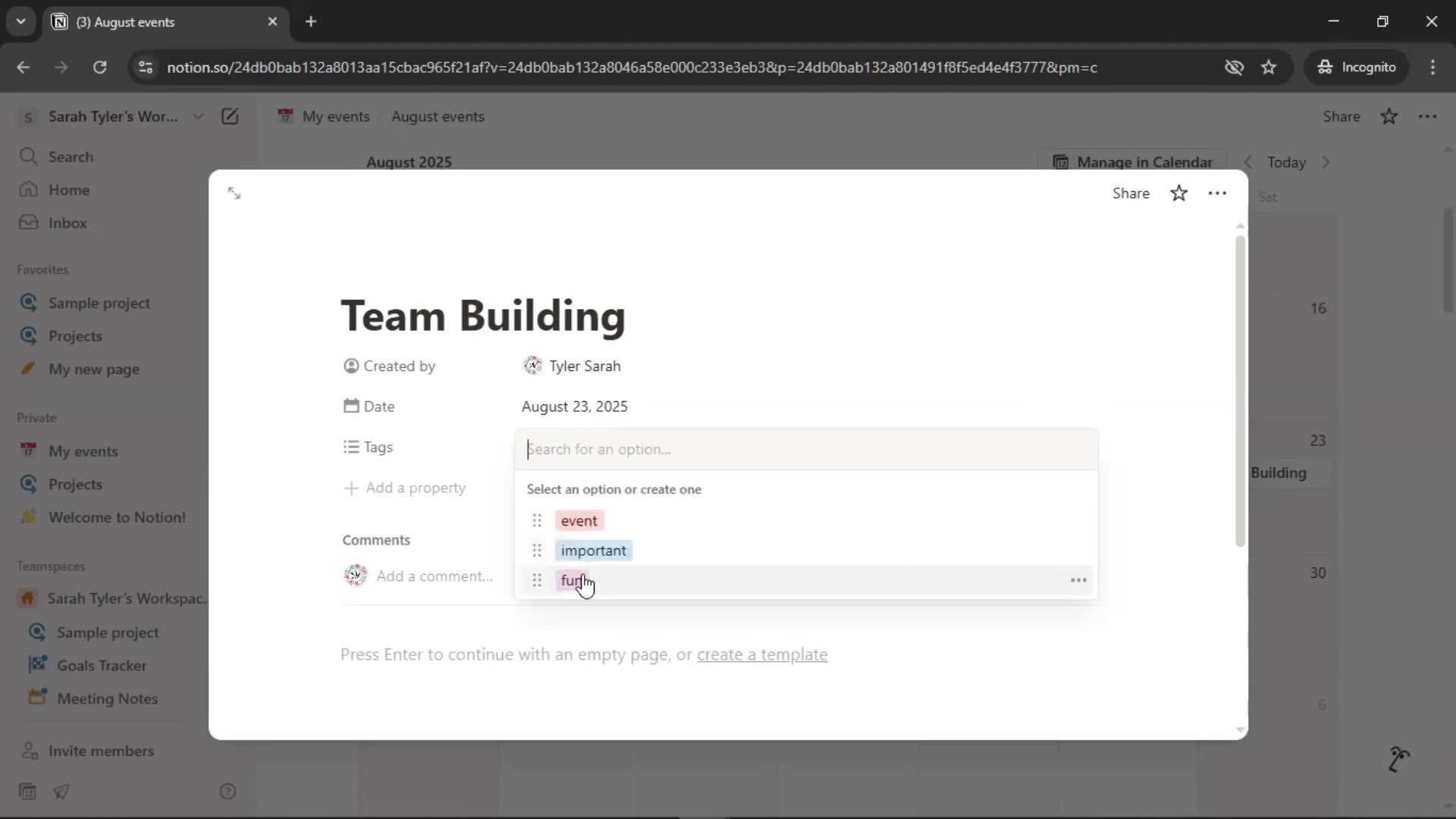Image resolution: width=1456 pixels, height=819 pixels.
Task: Grab the drag handle beside 'important'
Action: click(x=537, y=551)
